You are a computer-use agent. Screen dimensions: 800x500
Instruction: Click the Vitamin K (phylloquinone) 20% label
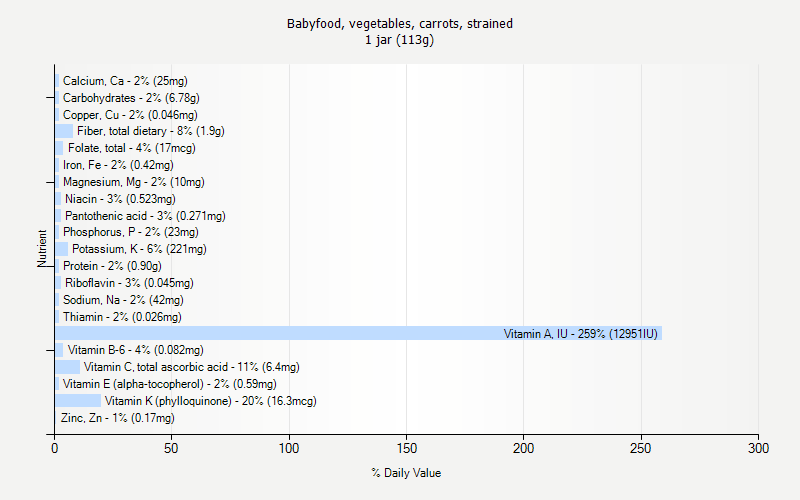[210, 401]
